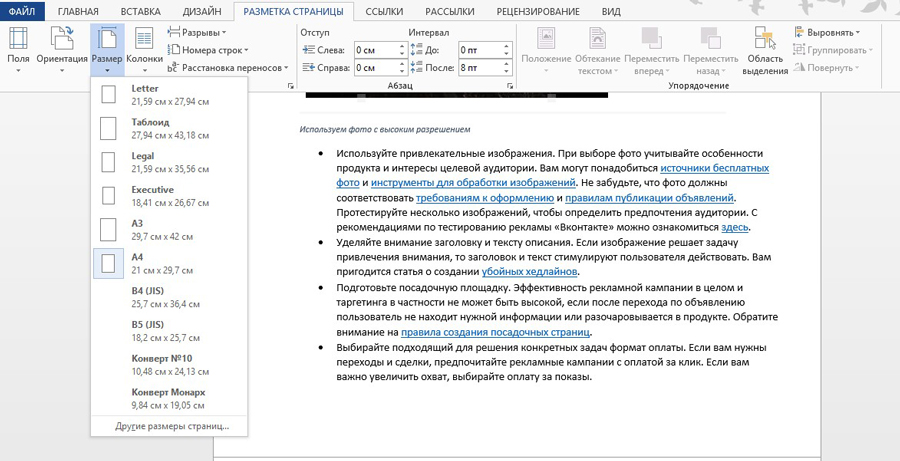The image size is (900, 461).
Task: Select Конверт №10 envelope size
Action: coord(169,365)
